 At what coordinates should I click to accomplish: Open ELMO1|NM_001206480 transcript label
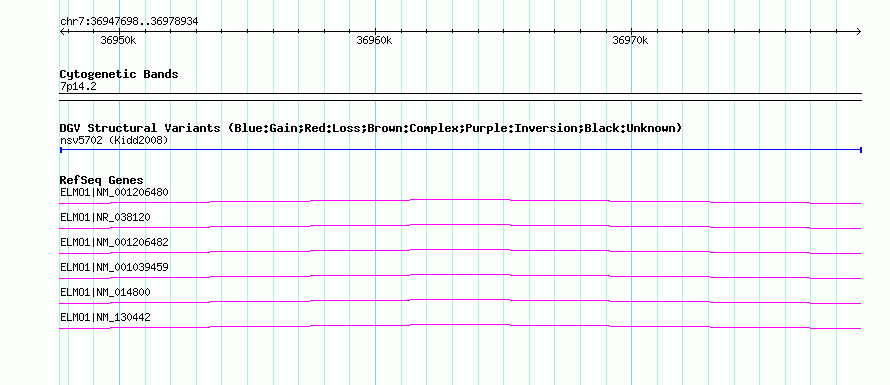(x=114, y=192)
